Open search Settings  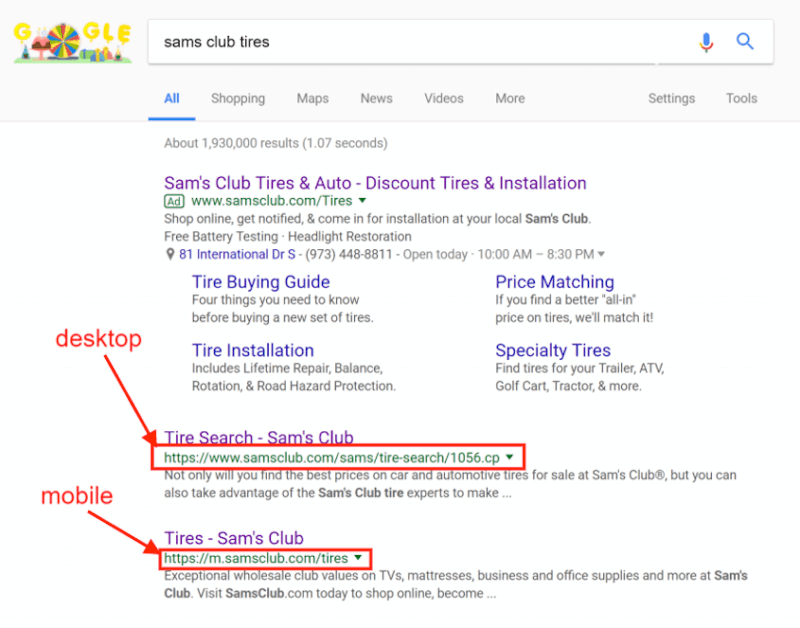point(671,98)
